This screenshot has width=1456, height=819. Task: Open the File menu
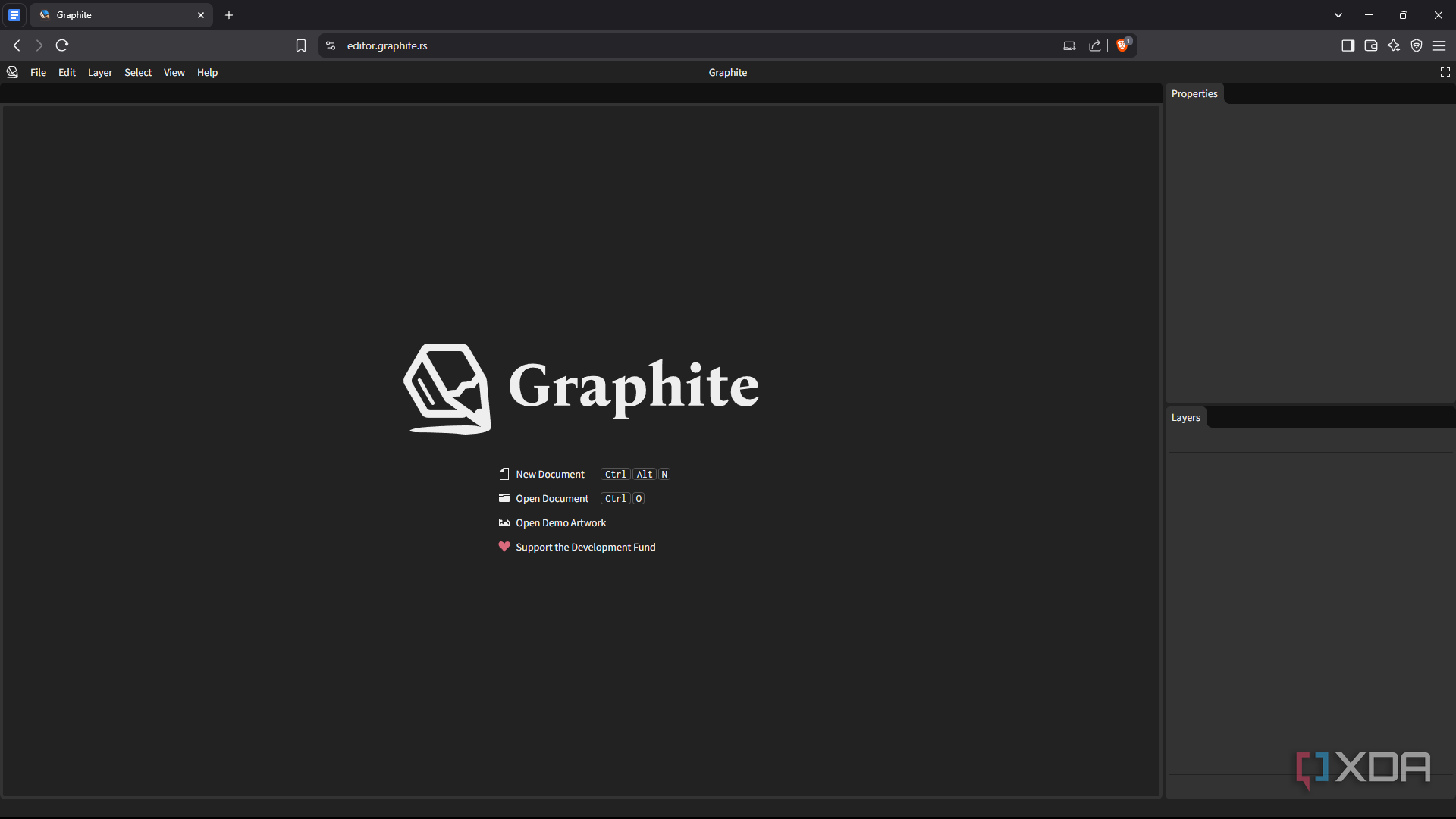tap(38, 72)
